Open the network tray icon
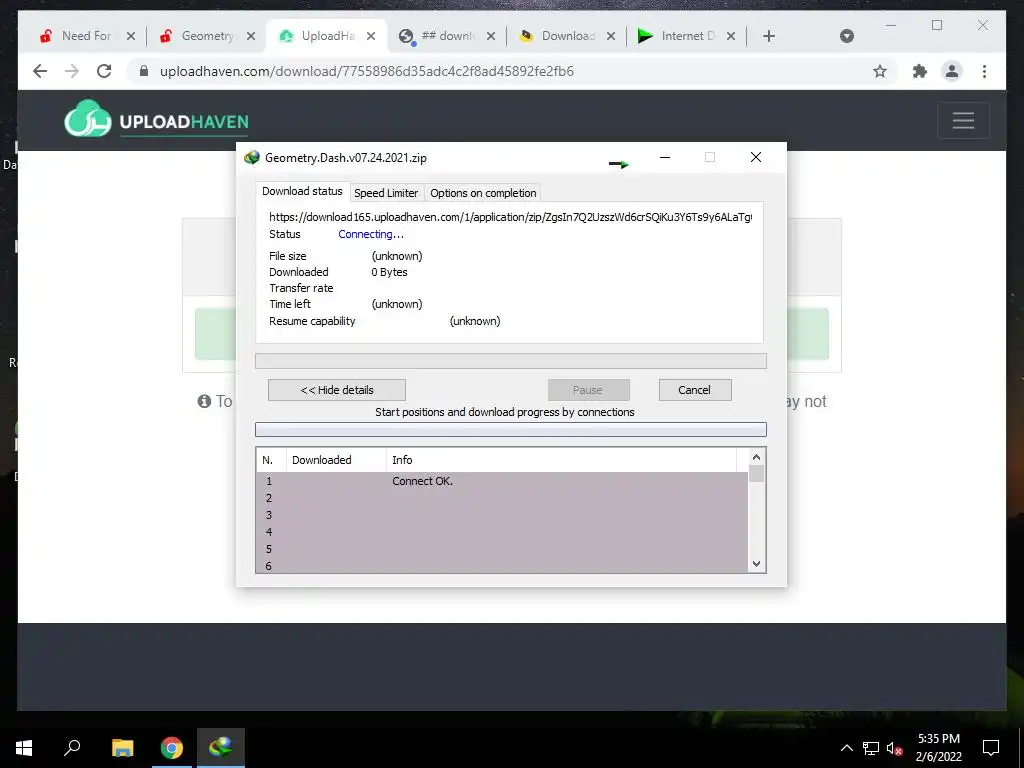Image resolution: width=1024 pixels, height=768 pixels. 871,748
